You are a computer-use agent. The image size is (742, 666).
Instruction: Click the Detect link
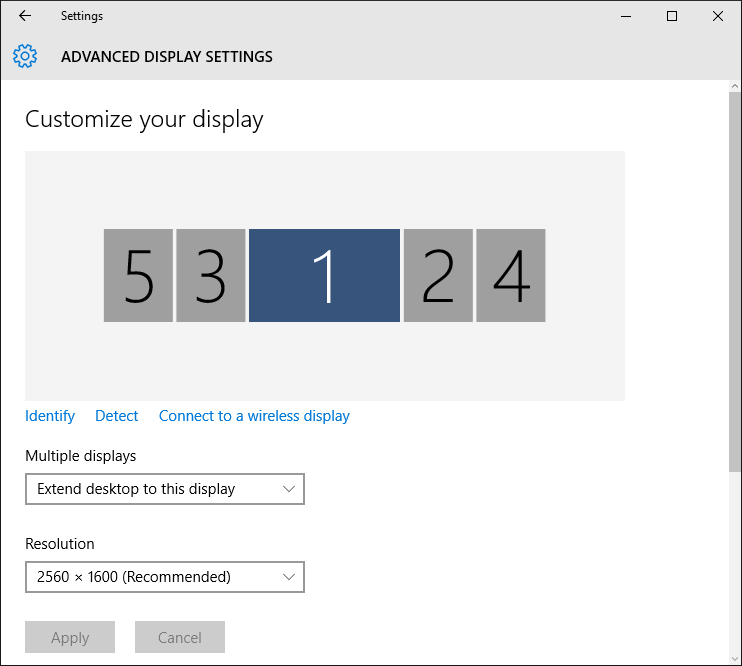(x=116, y=416)
